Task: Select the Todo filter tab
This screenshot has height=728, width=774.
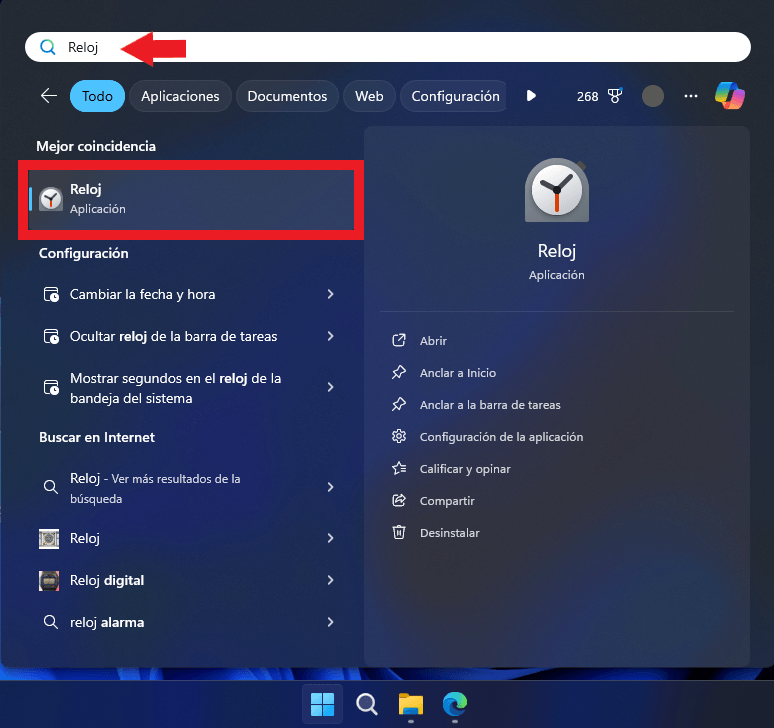Action: tap(97, 96)
